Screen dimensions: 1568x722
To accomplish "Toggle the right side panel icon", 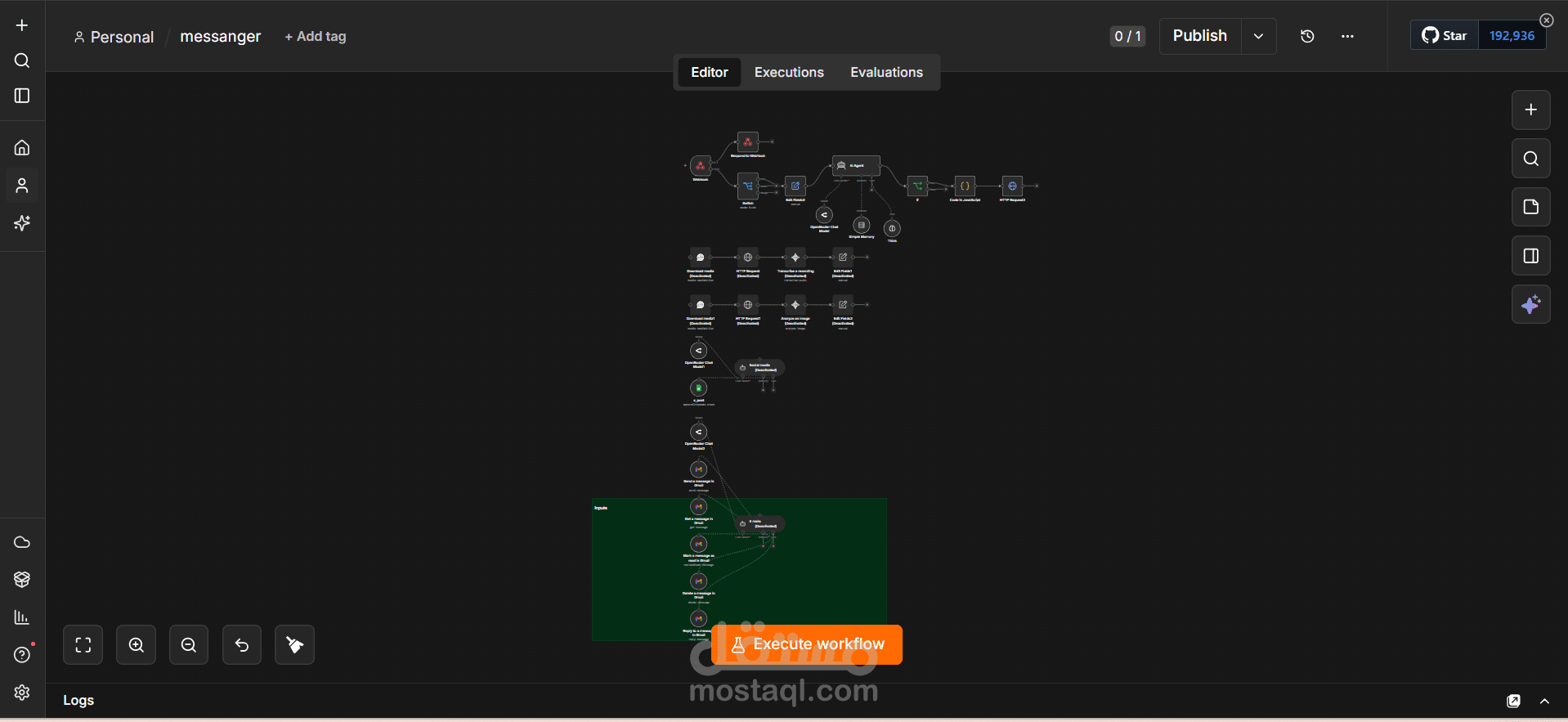I will 1531,256.
